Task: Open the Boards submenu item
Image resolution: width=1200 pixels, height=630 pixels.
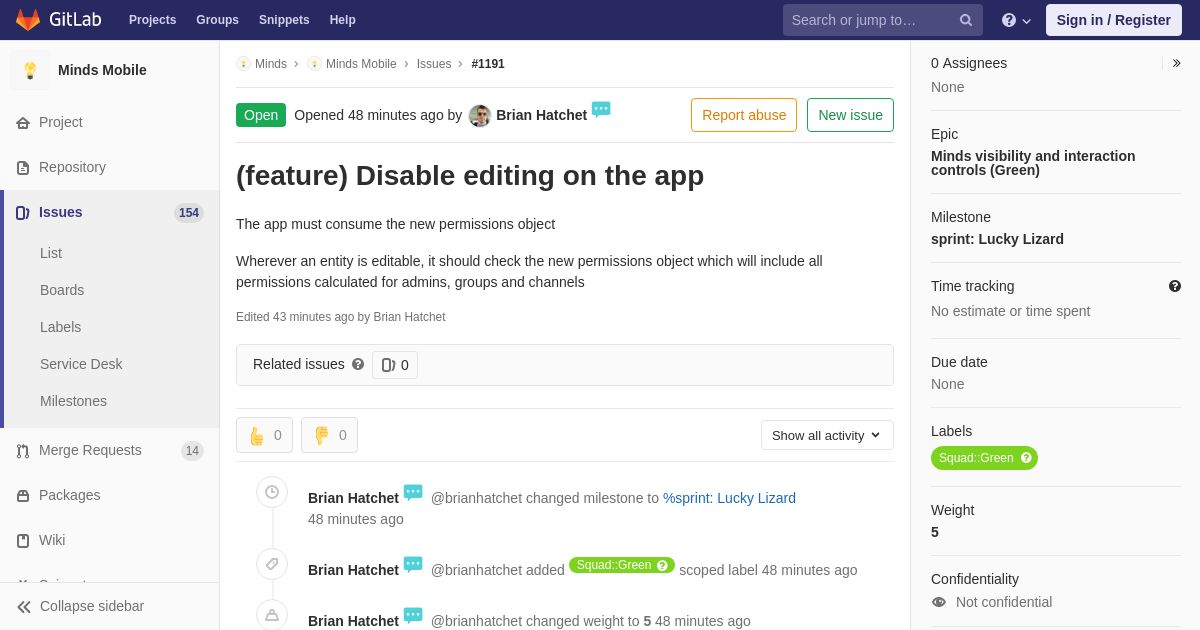Action: point(62,290)
